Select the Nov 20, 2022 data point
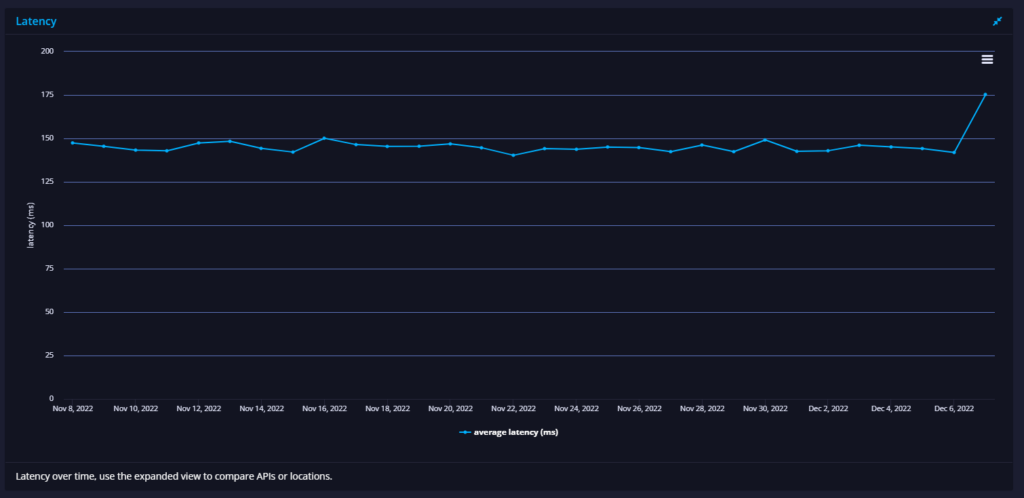 click(x=450, y=144)
